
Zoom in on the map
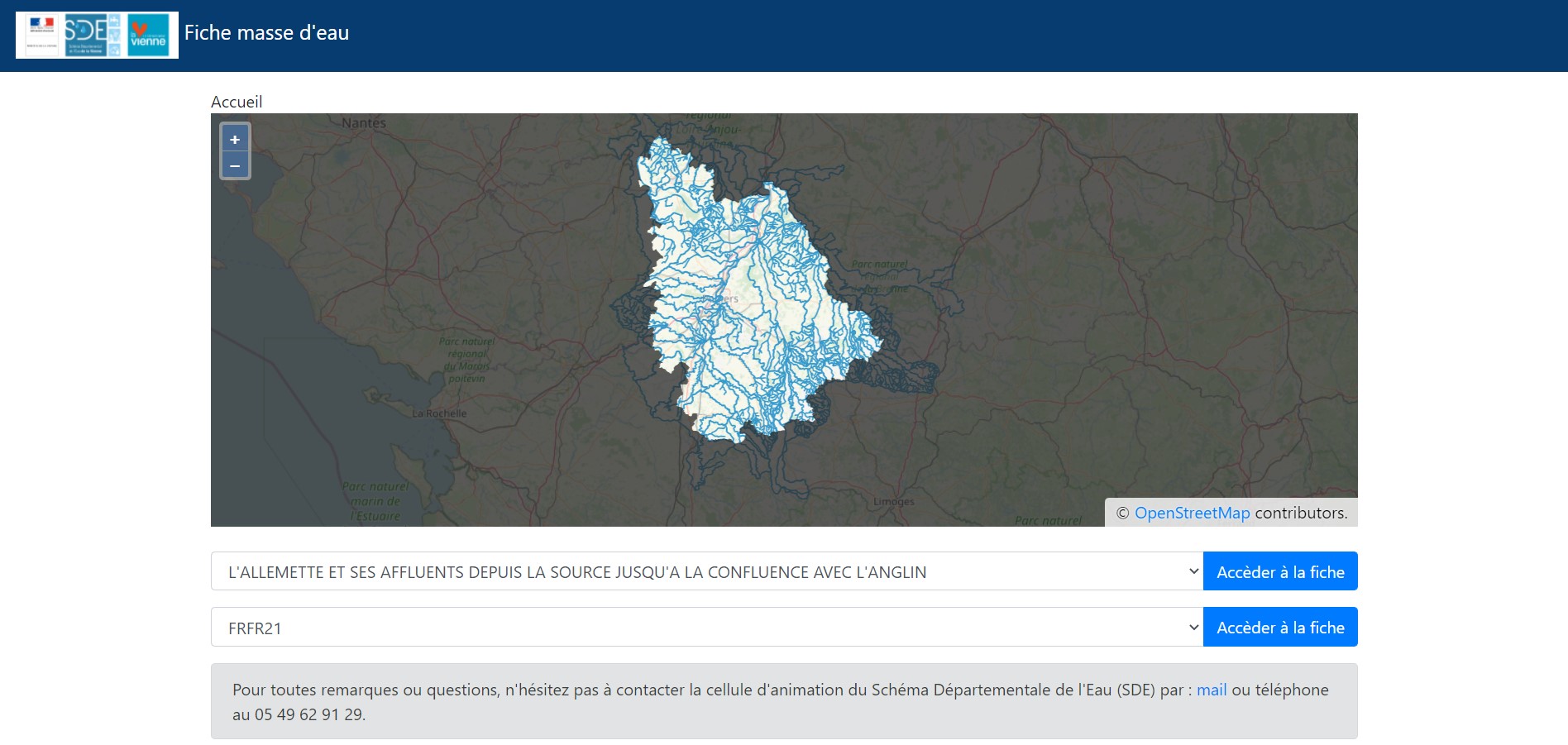coord(235,140)
